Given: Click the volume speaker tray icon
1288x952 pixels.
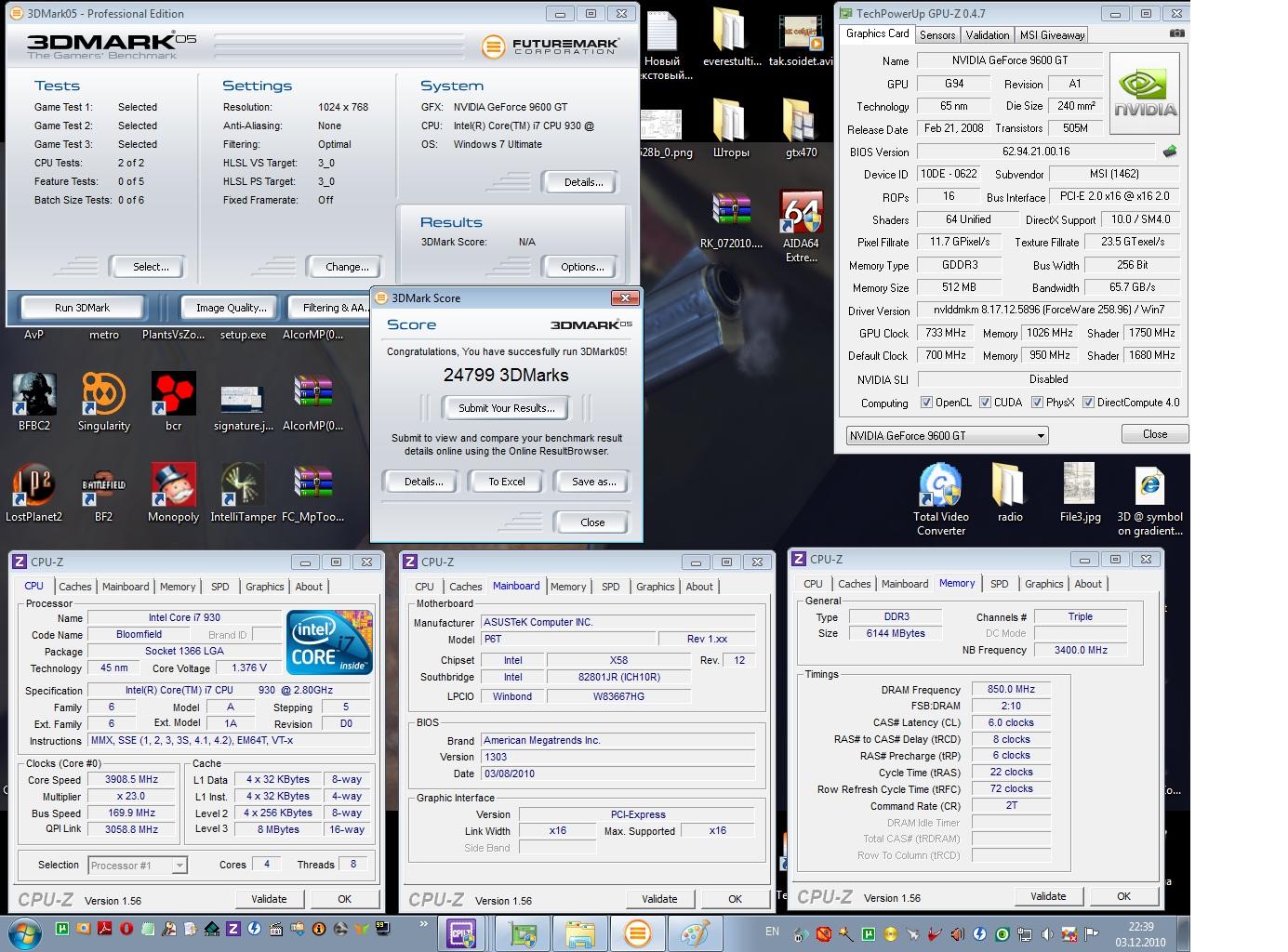Looking at the screenshot, I should coord(1049,933).
